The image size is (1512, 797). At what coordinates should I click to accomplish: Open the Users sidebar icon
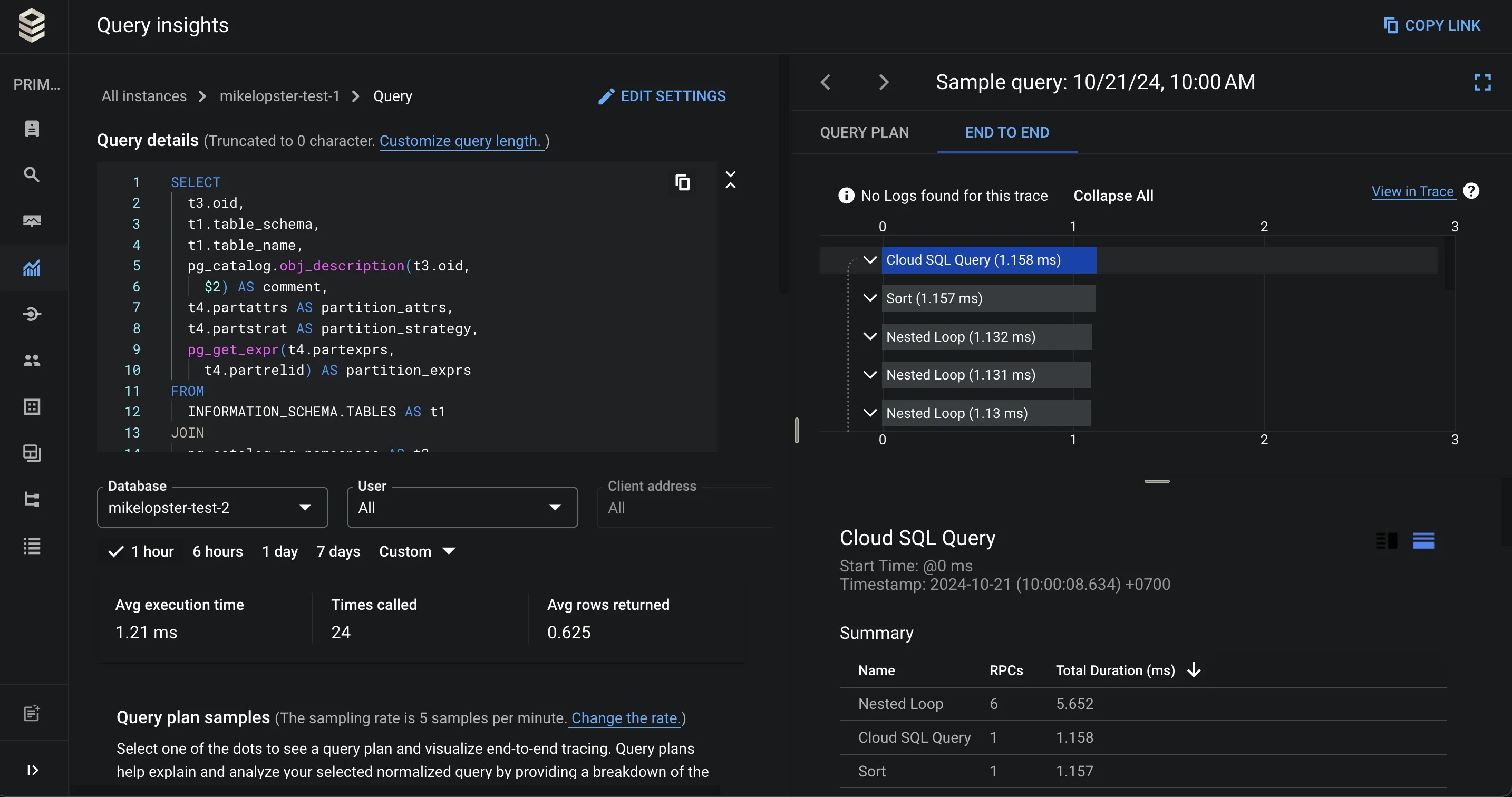(32, 361)
